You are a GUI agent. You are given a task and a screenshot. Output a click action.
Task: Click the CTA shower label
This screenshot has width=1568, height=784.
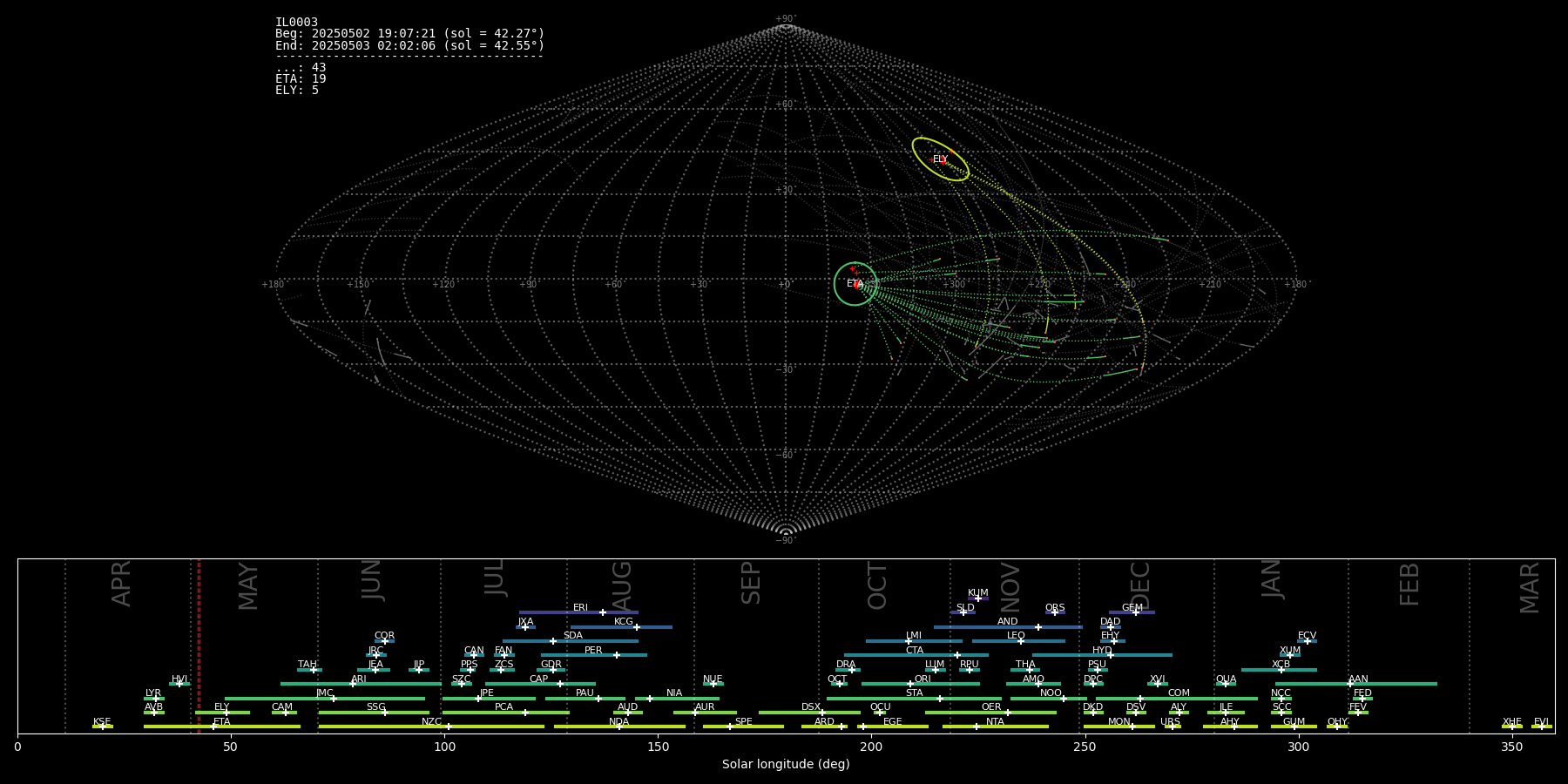point(914,650)
